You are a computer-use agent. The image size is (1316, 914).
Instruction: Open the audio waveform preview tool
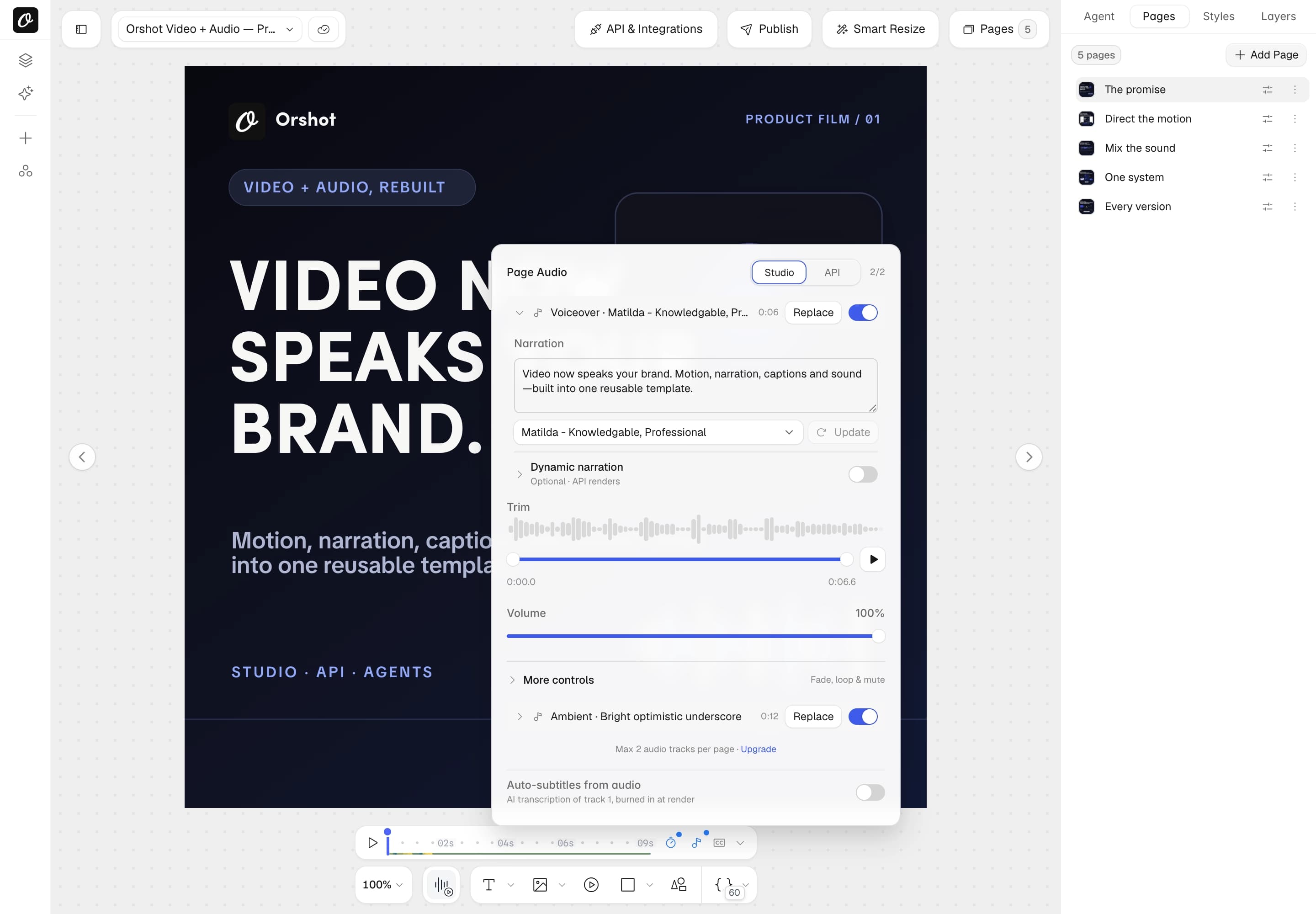442,885
